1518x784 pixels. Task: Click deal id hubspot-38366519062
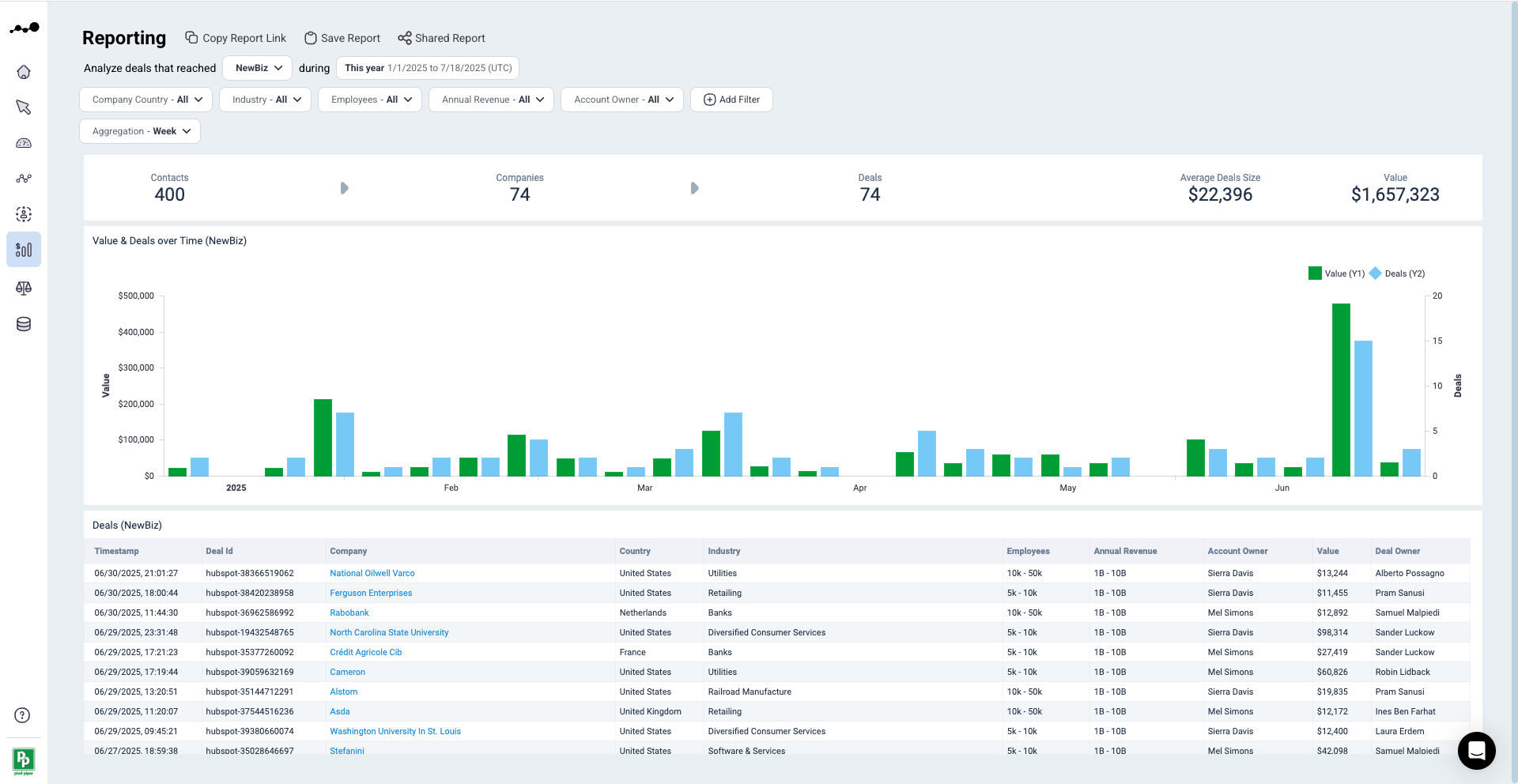pyautogui.click(x=250, y=573)
